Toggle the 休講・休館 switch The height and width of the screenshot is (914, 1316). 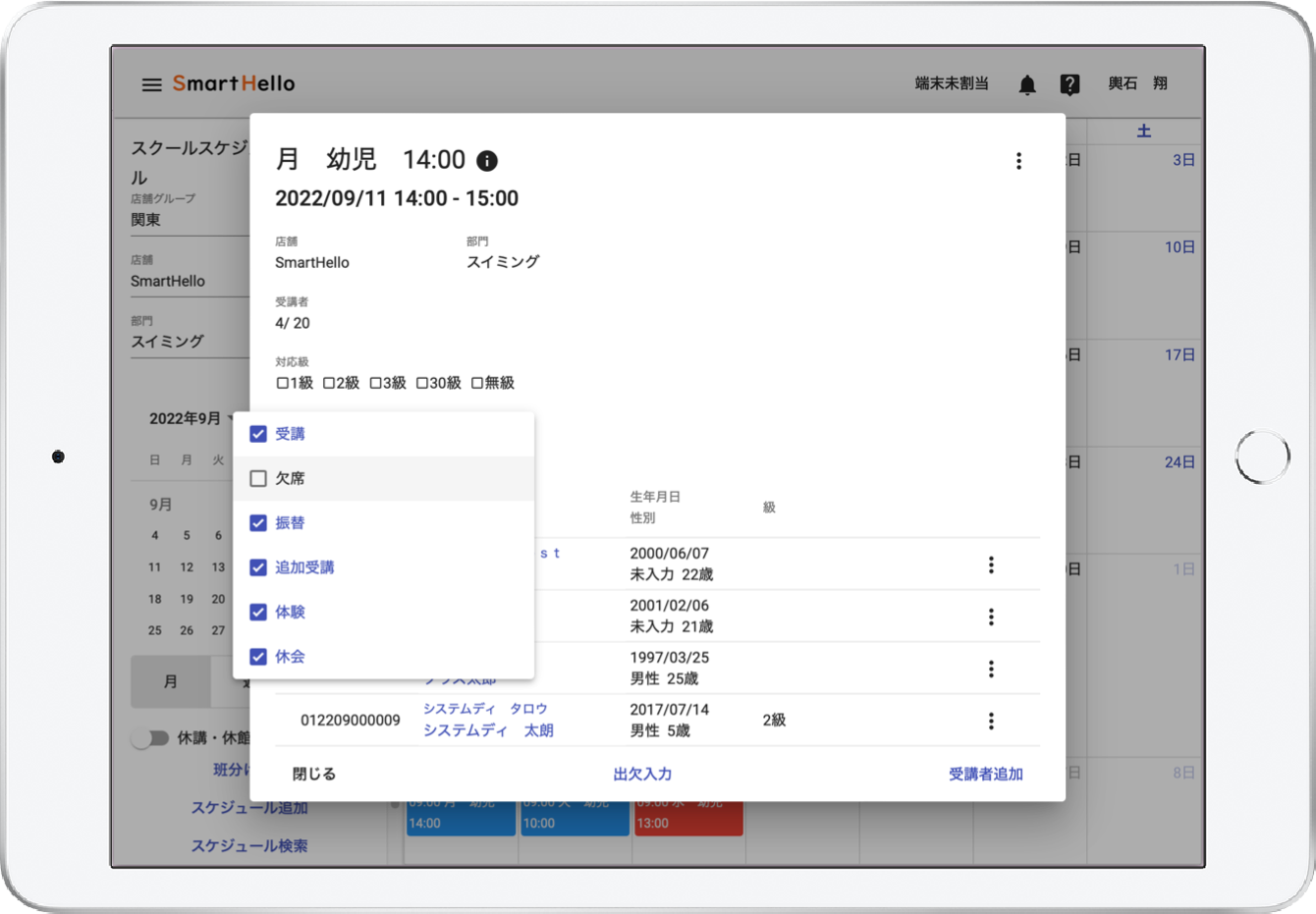click(150, 738)
